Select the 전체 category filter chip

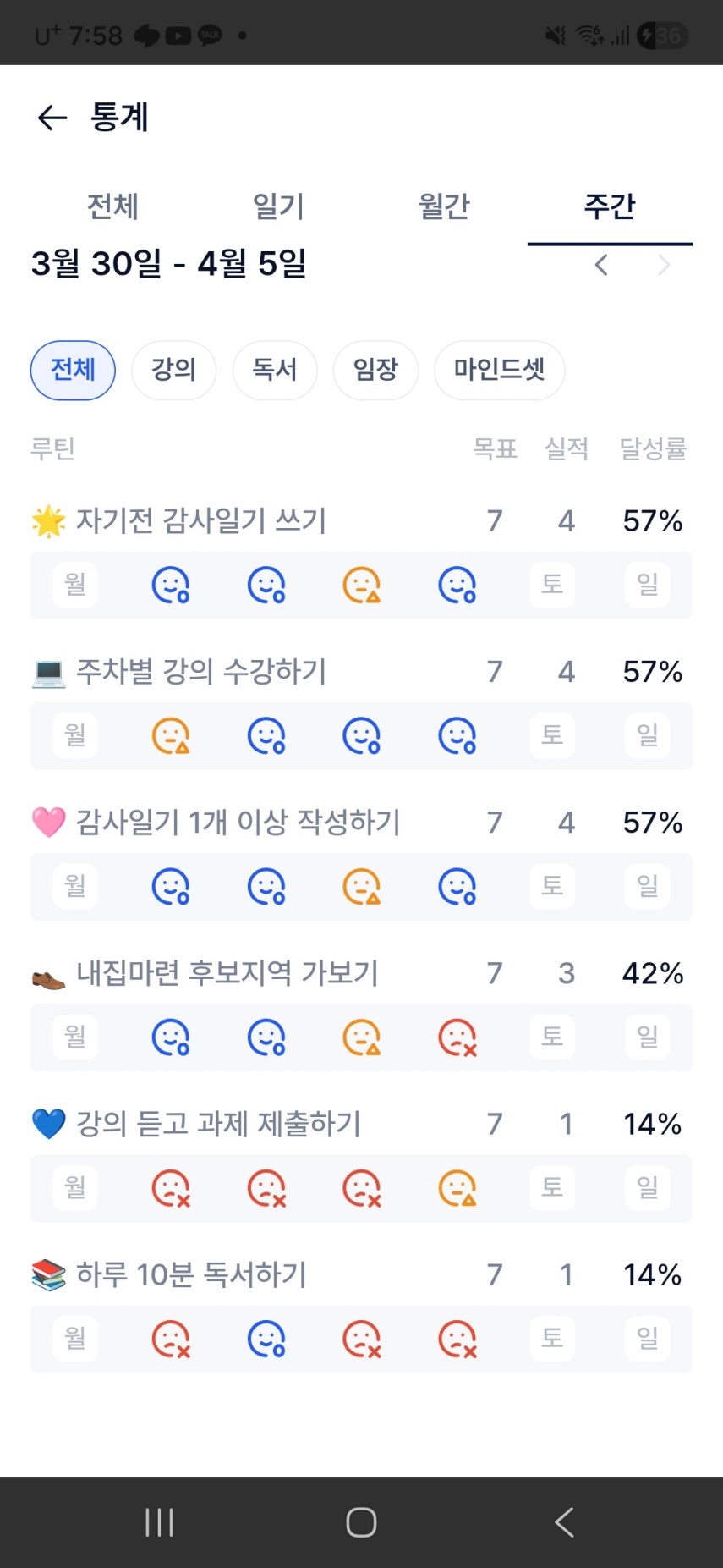[73, 370]
